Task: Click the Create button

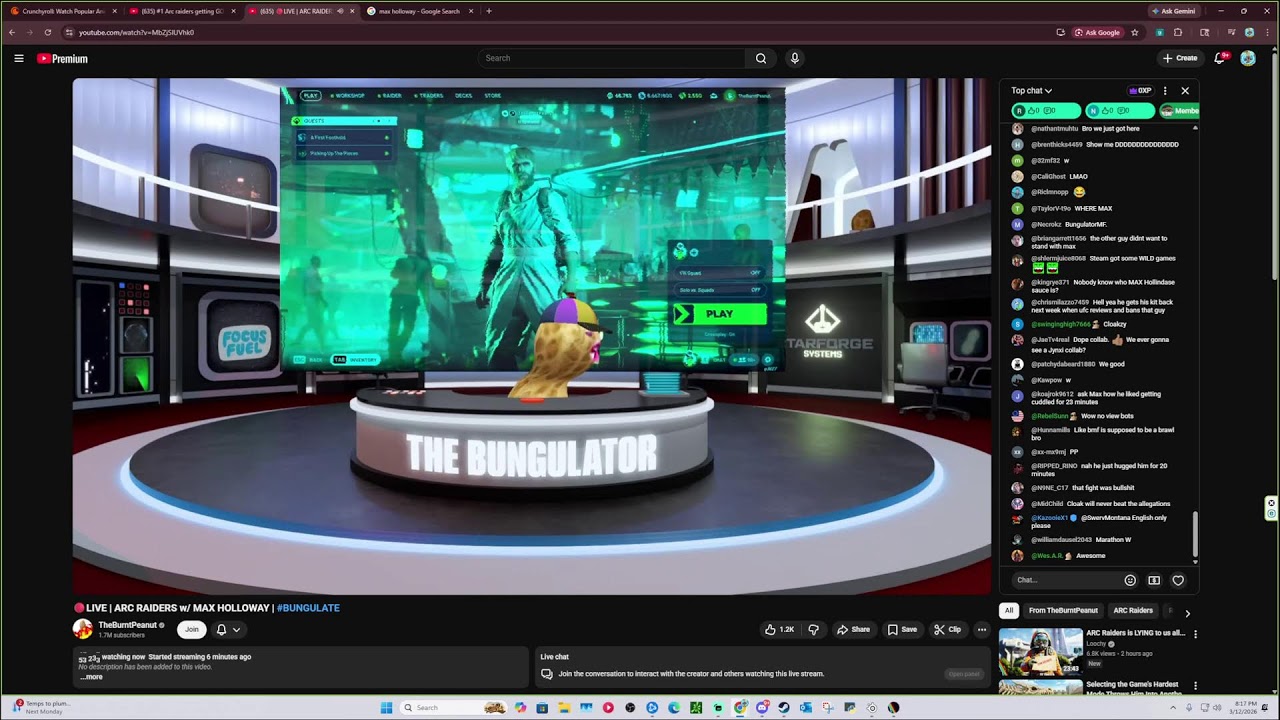Action: [1180, 58]
